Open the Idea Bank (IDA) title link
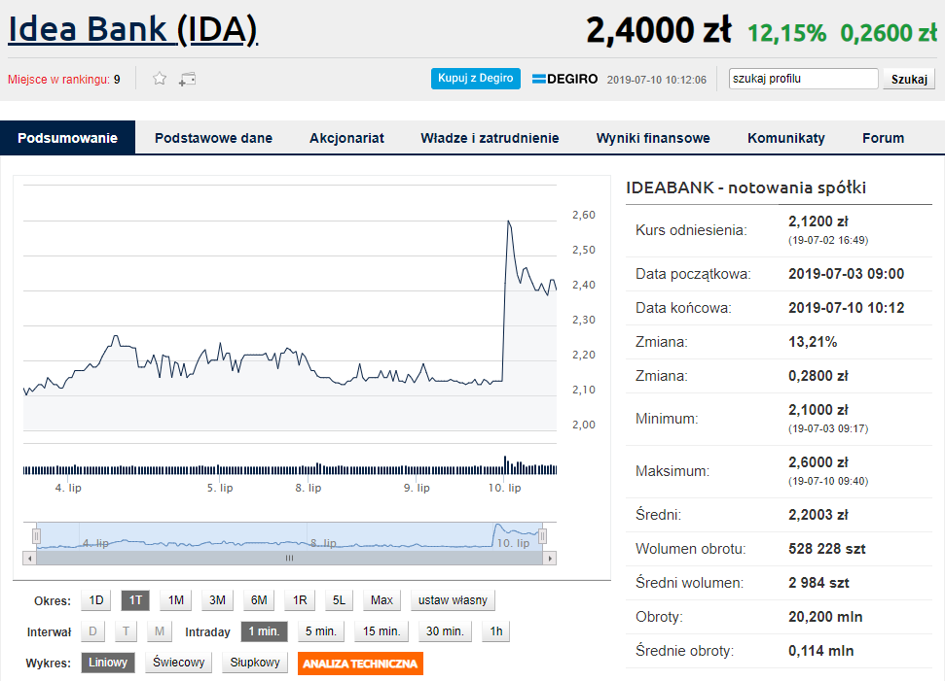Screen dimensions: 945x681 [x=133, y=29]
